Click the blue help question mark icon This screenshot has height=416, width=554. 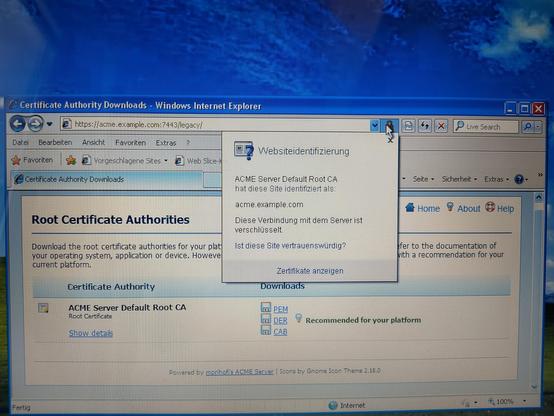(x=519, y=180)
